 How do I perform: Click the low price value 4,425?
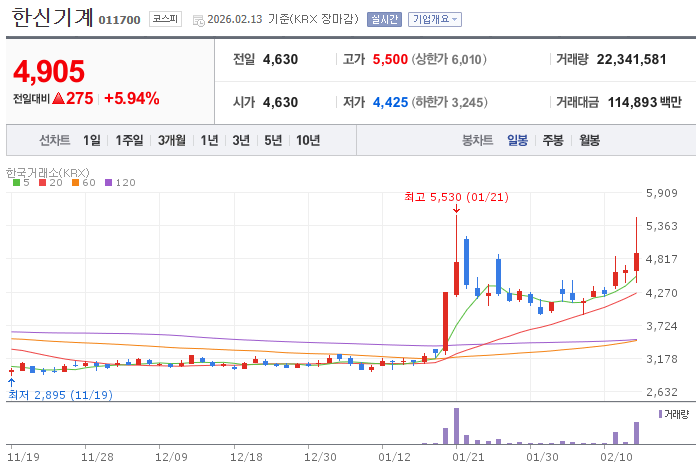(390, 103)
